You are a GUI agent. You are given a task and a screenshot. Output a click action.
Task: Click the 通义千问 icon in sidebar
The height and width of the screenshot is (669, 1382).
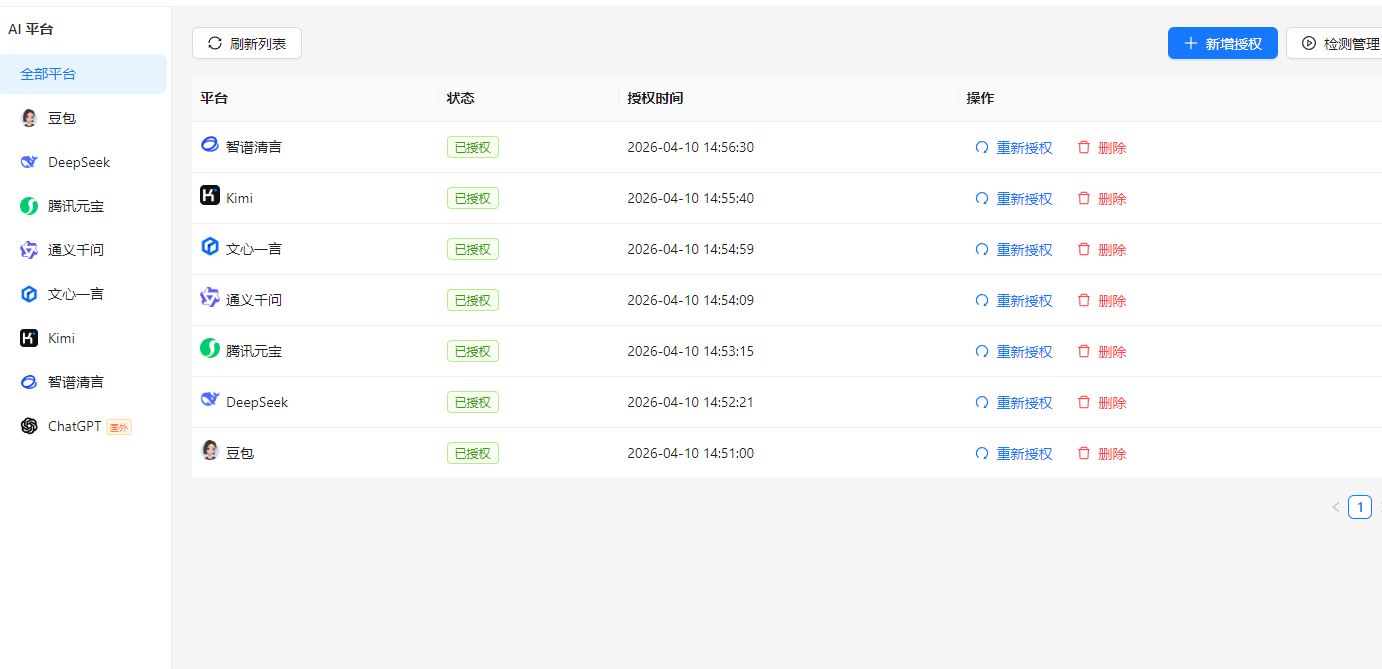pos(29,250)
